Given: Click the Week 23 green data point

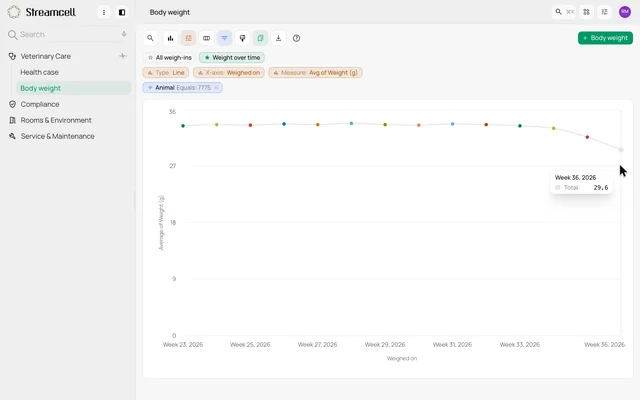Looking at the screenshot, I should (183, 126).
